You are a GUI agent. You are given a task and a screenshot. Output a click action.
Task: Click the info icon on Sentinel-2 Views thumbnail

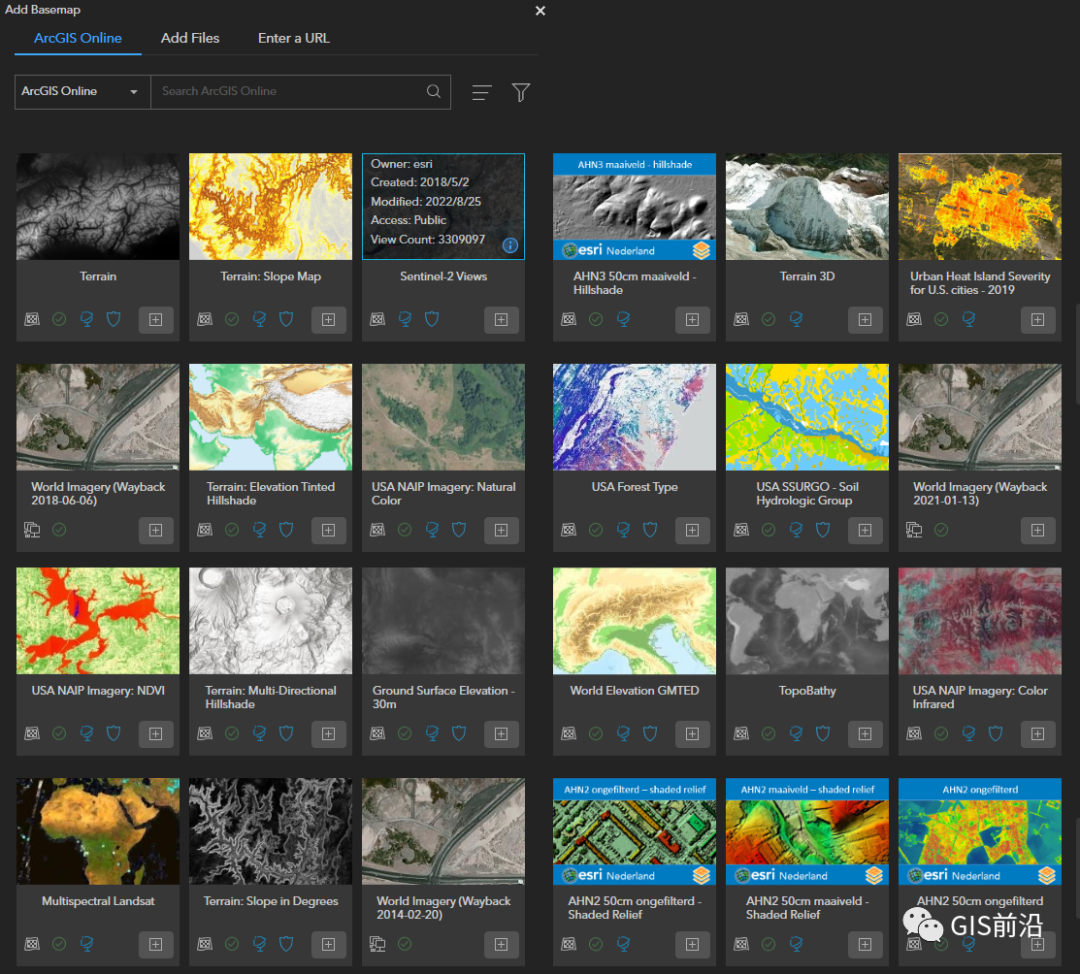(x=510, y=245)
